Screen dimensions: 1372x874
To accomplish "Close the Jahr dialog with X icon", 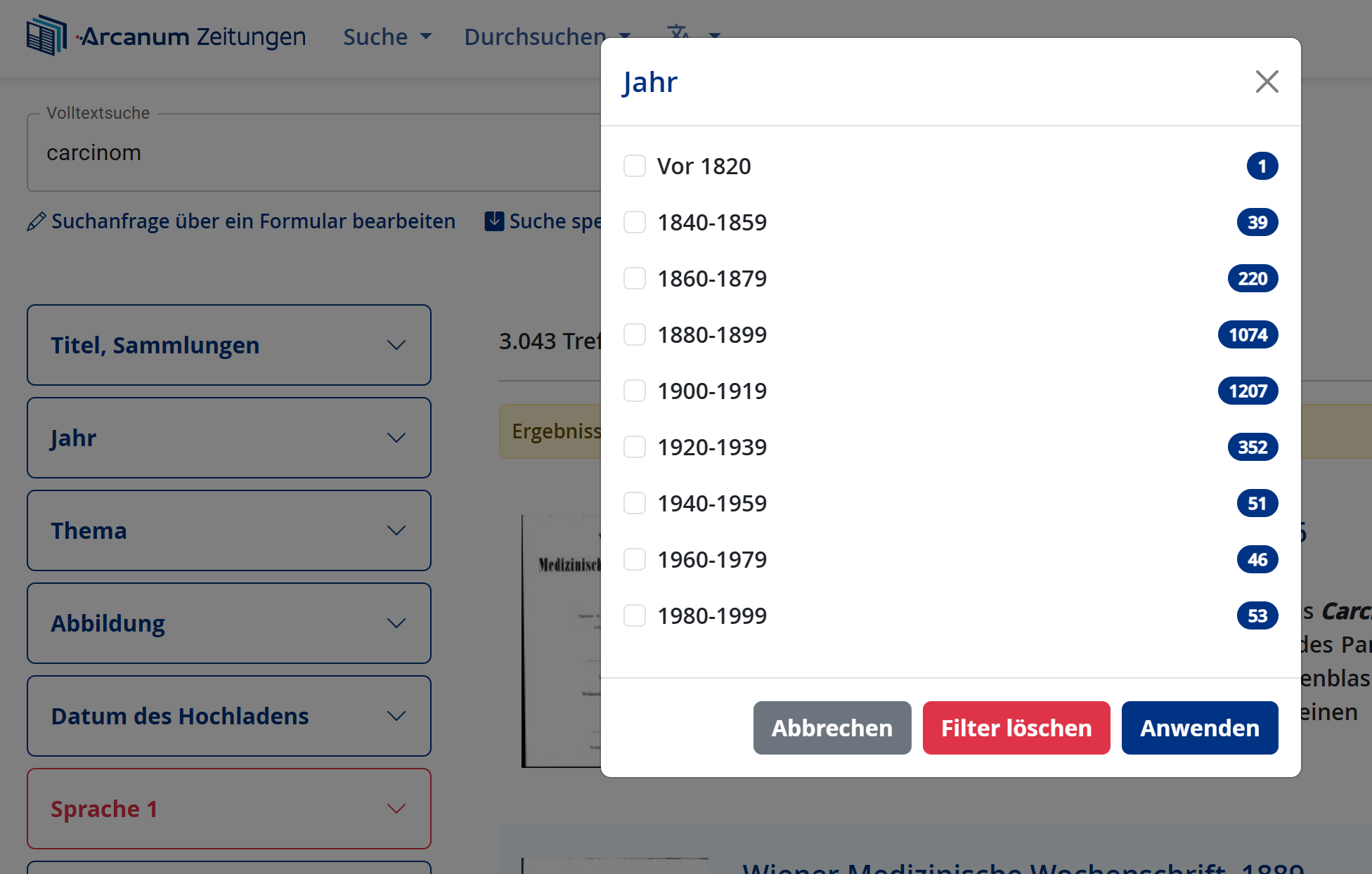I will click(x=1267, y=81).
